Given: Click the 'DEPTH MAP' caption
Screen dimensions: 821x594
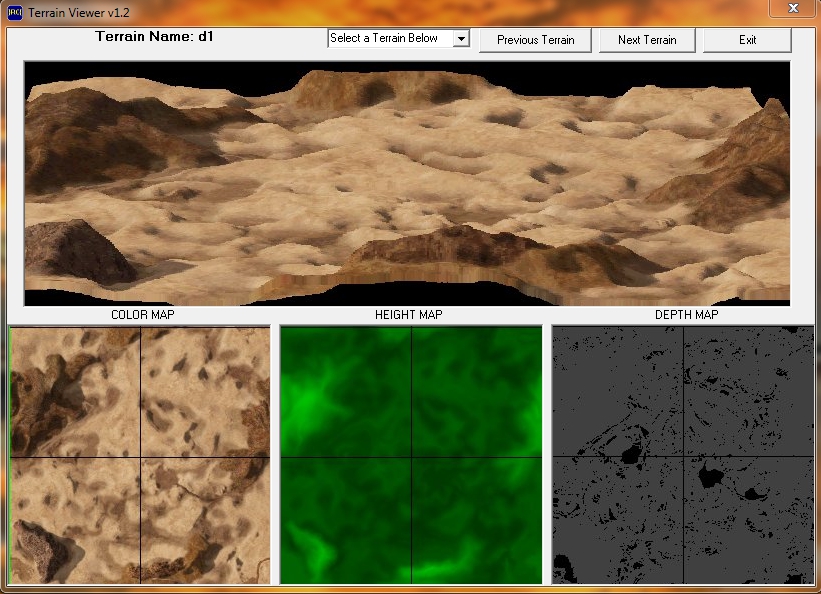Looking at the screenshot, I should coord(686,314).
